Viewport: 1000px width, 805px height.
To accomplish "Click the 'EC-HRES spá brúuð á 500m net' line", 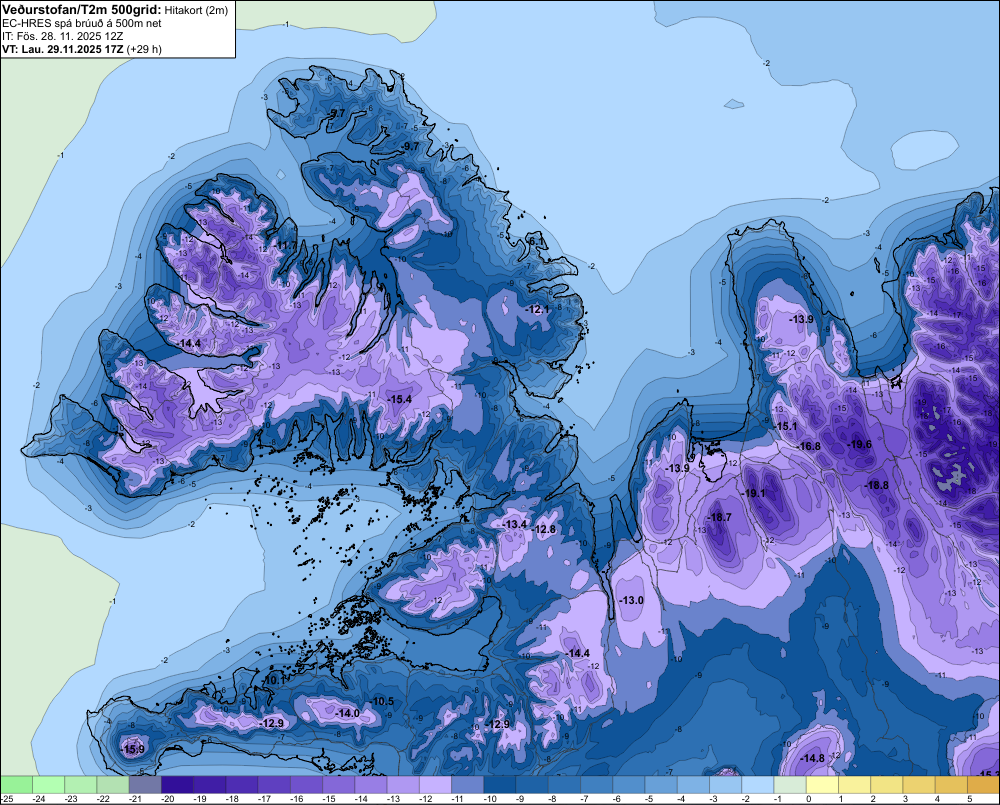I will click(82, 24).
